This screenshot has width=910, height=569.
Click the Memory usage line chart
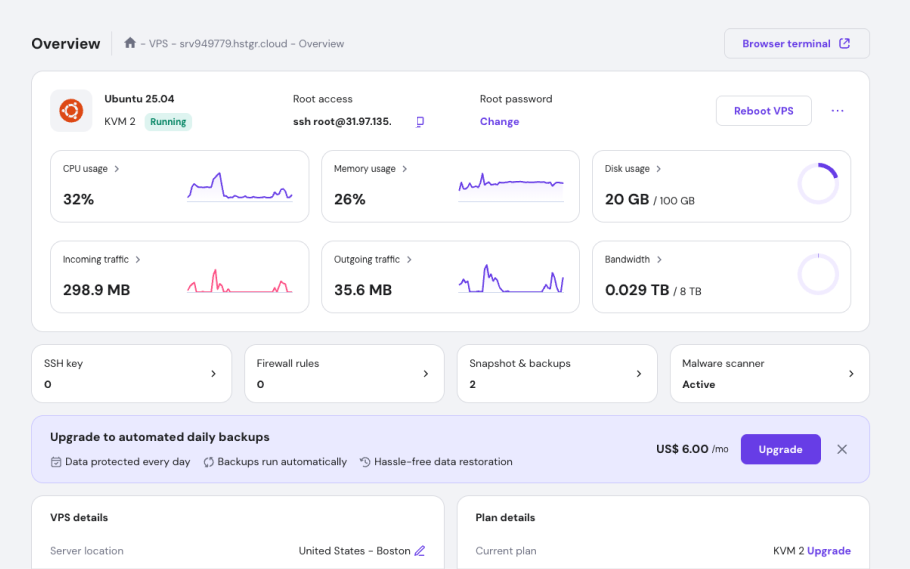[511, 186]
